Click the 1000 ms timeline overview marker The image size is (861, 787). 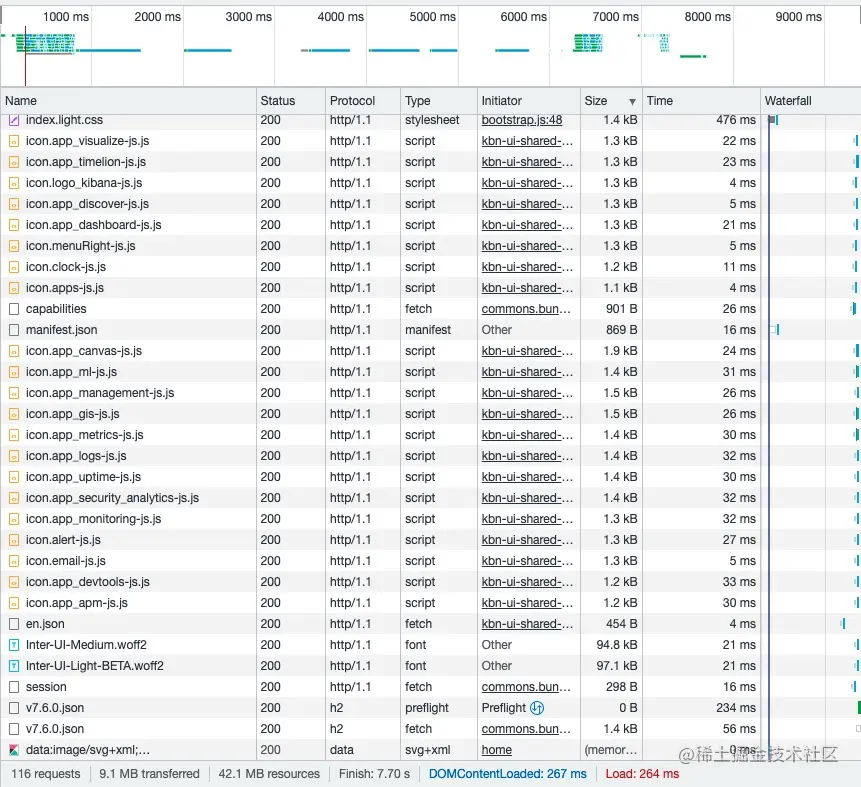point(66,16)
